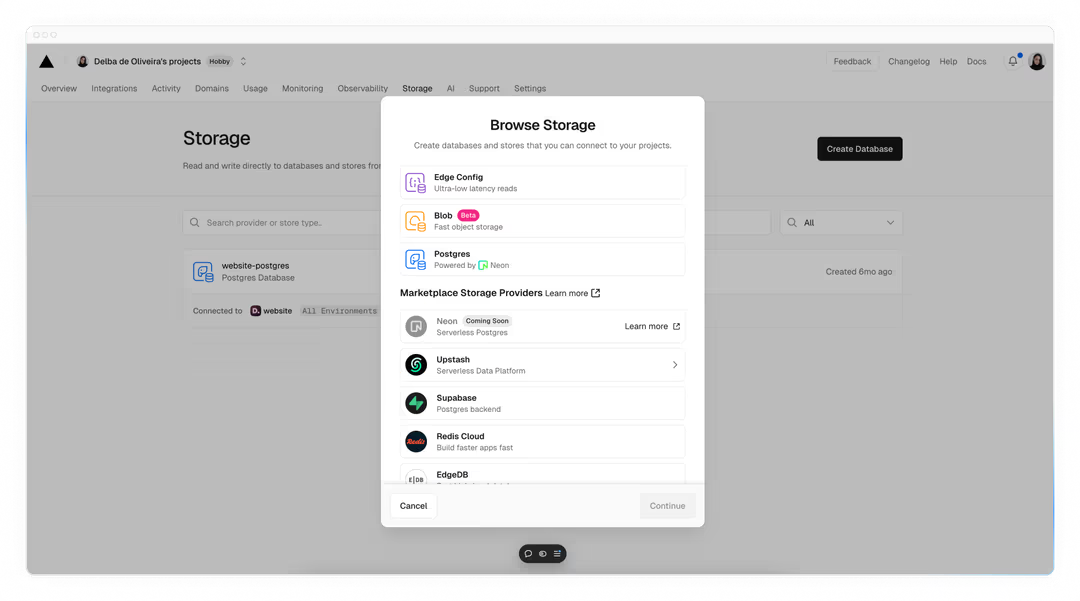
Task: Click the Create Database button
Action: coord(860,149)
